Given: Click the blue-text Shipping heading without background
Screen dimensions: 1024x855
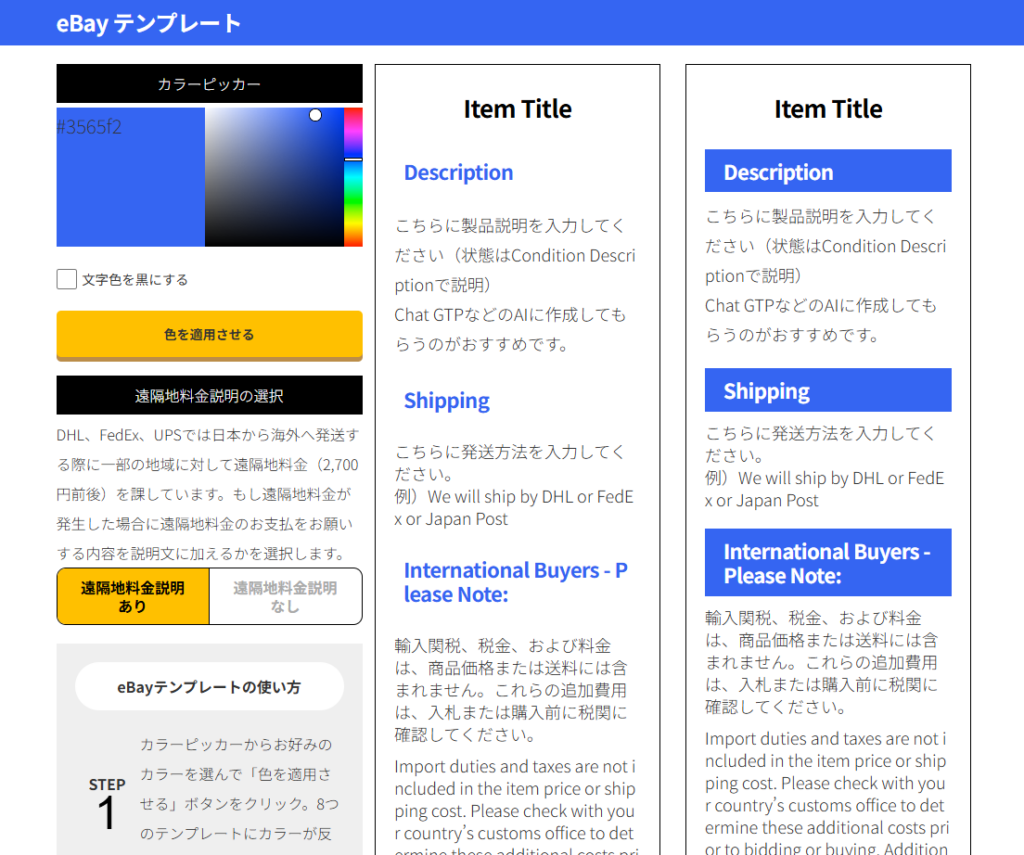Looking at the screenshot, I should coord(446,401).
